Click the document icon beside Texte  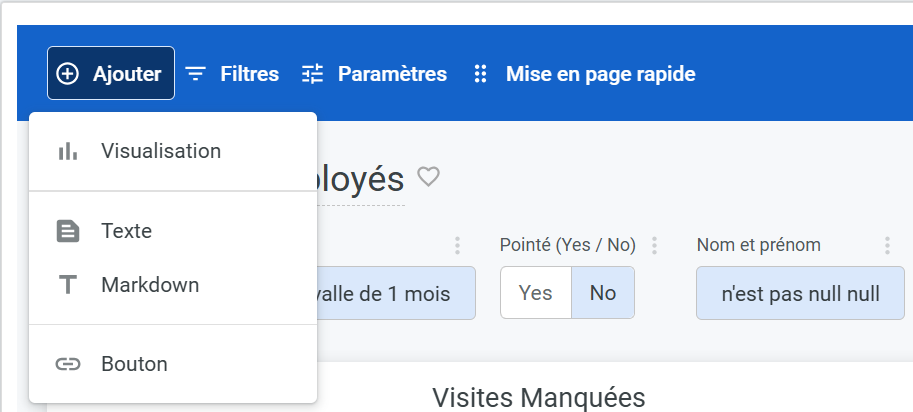[x=68, y=232]
